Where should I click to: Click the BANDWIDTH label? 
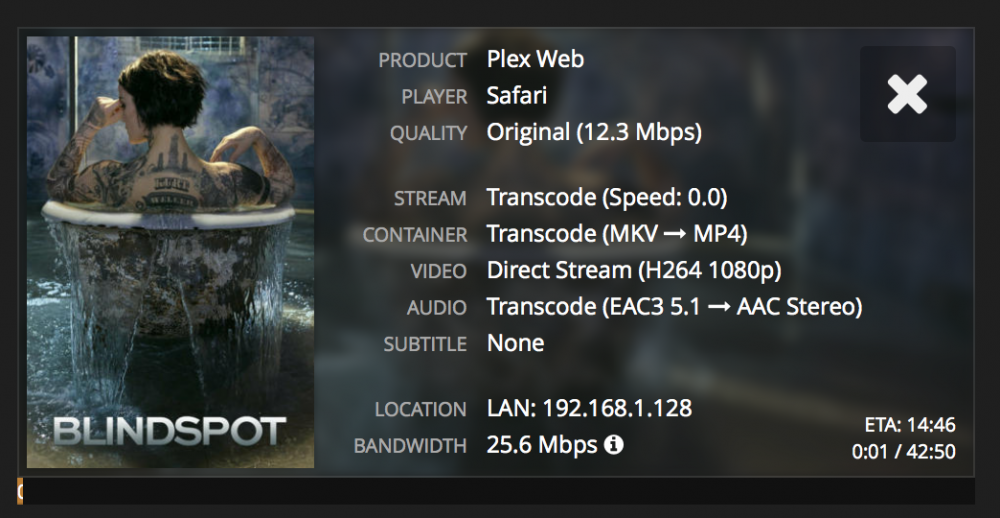(410, 446)
